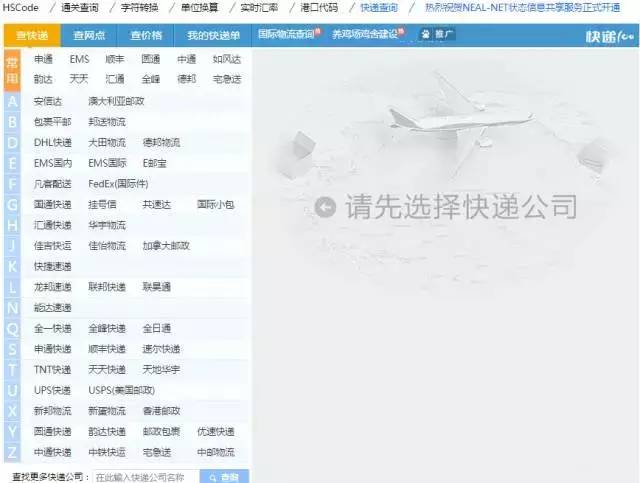Screen dimensions: 640x483
Task: Click the 推广 paw icon button
Action: (x=437, y=34)
